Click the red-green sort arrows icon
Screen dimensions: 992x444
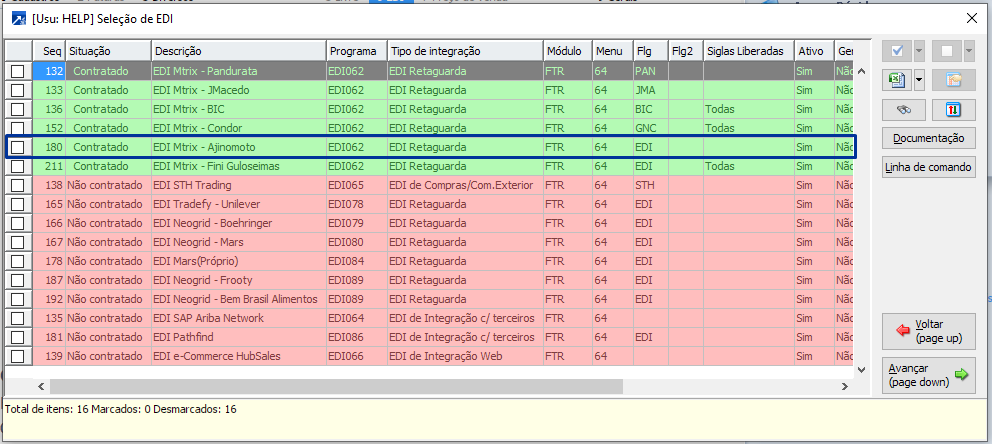pos(954,109)
